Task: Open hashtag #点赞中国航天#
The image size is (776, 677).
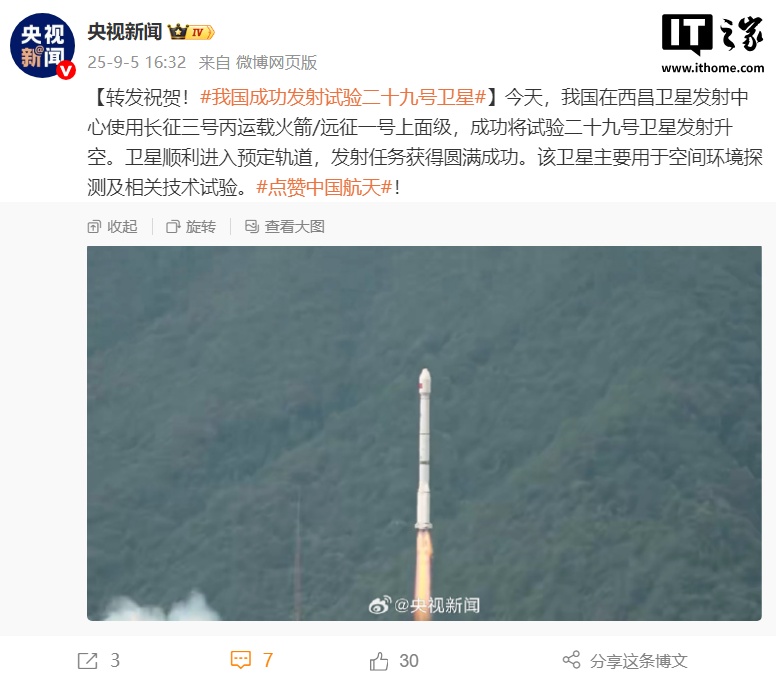Action: pos(324,187)
